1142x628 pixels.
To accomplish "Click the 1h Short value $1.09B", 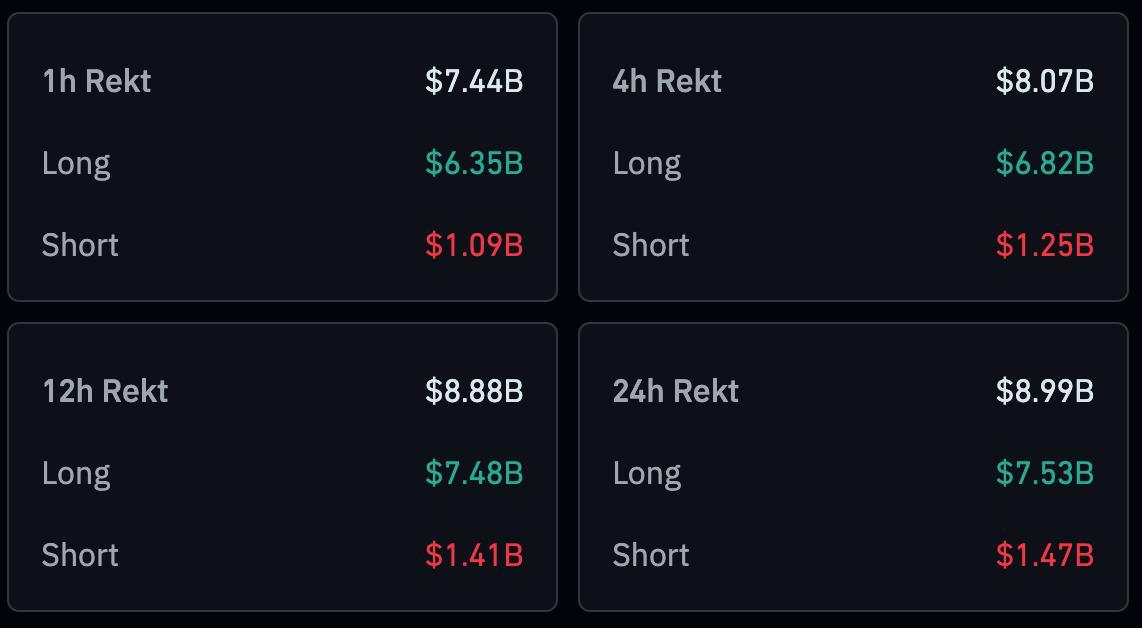I will (474, 245).
